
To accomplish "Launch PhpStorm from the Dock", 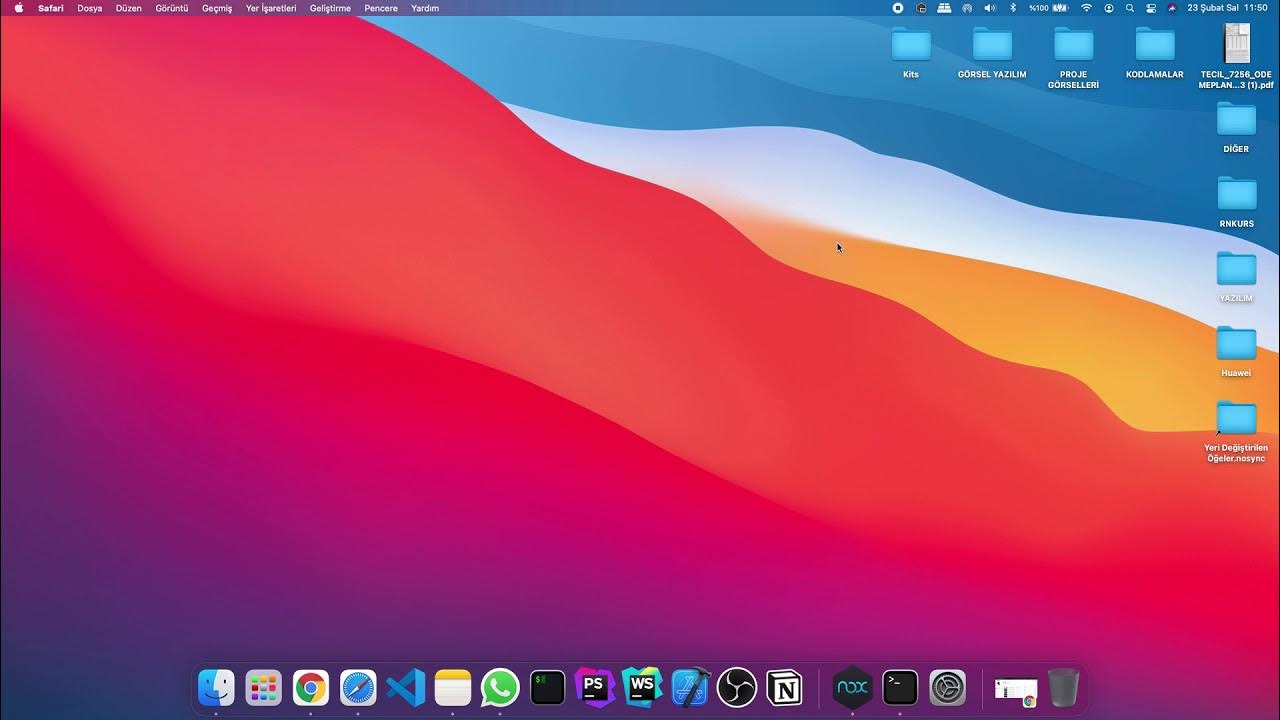I will pyautogui.click(x=595, y=688).
